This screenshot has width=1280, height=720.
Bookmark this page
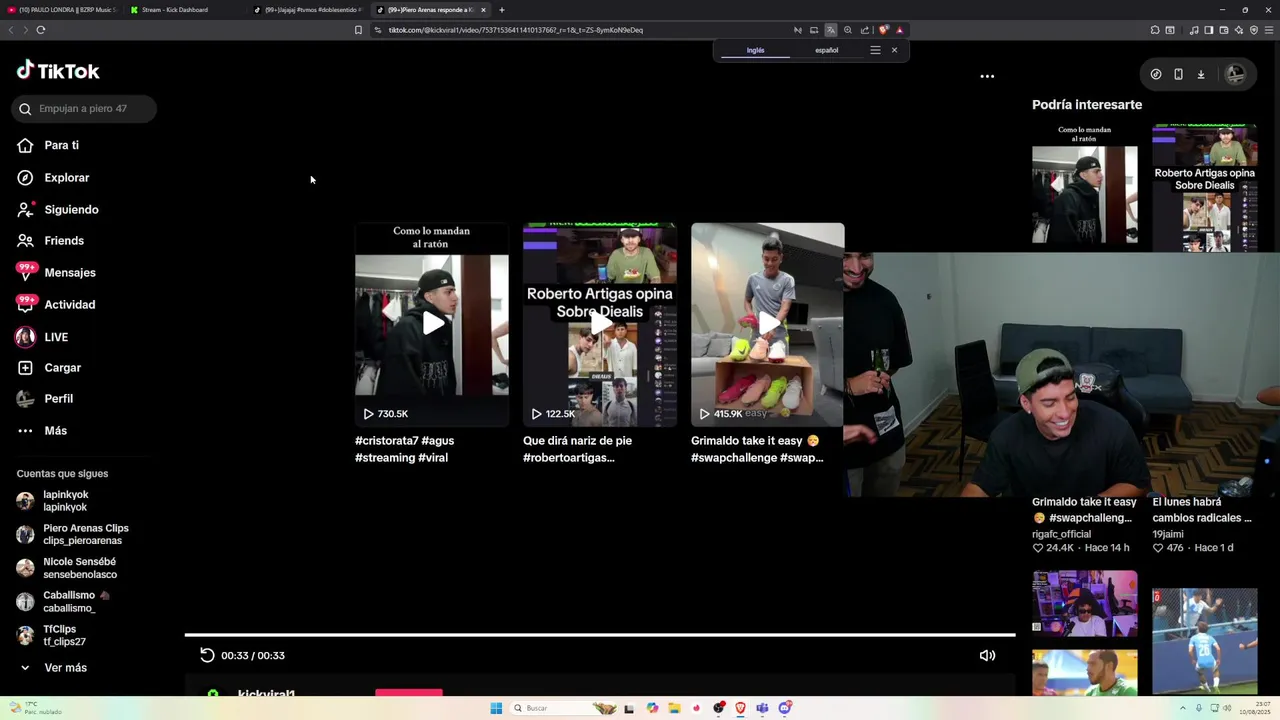(x=358, y=30)
